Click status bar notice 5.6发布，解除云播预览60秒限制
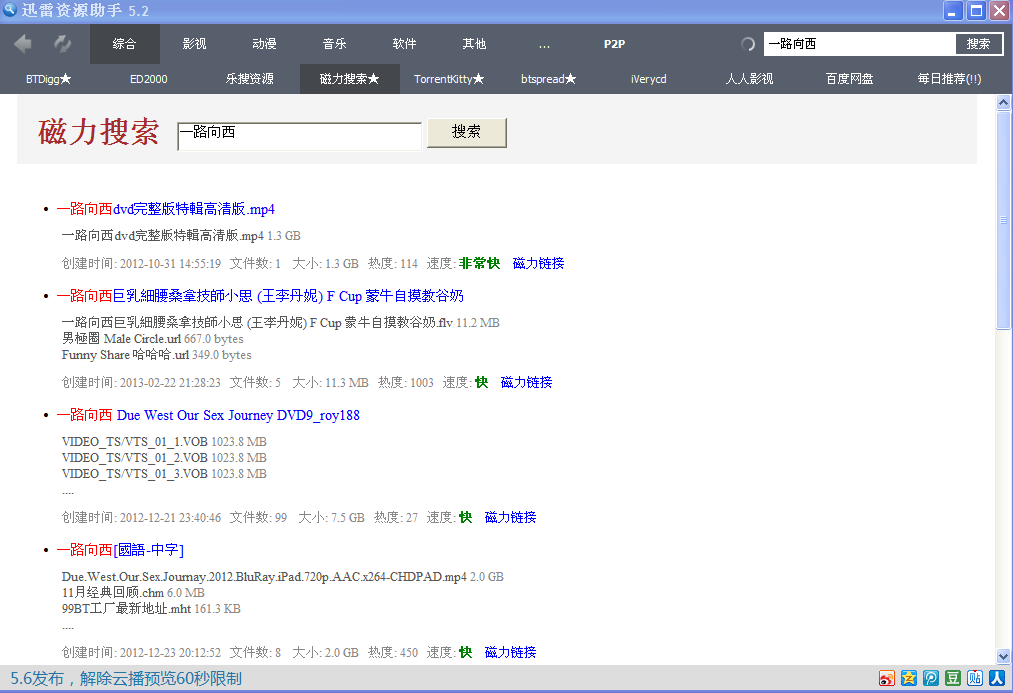 126,678
